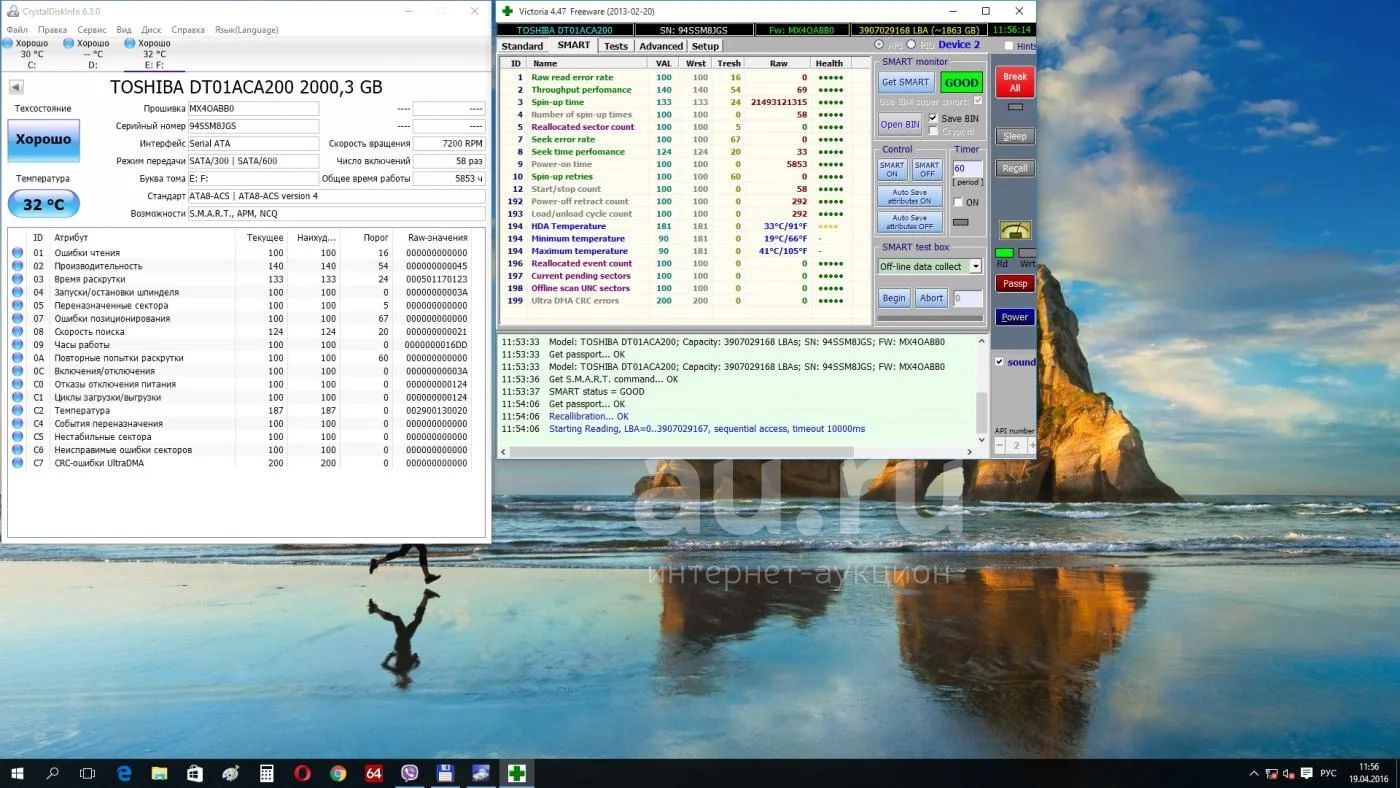
Task: Open Viber from the taskbar
Action: coord(409,773)
